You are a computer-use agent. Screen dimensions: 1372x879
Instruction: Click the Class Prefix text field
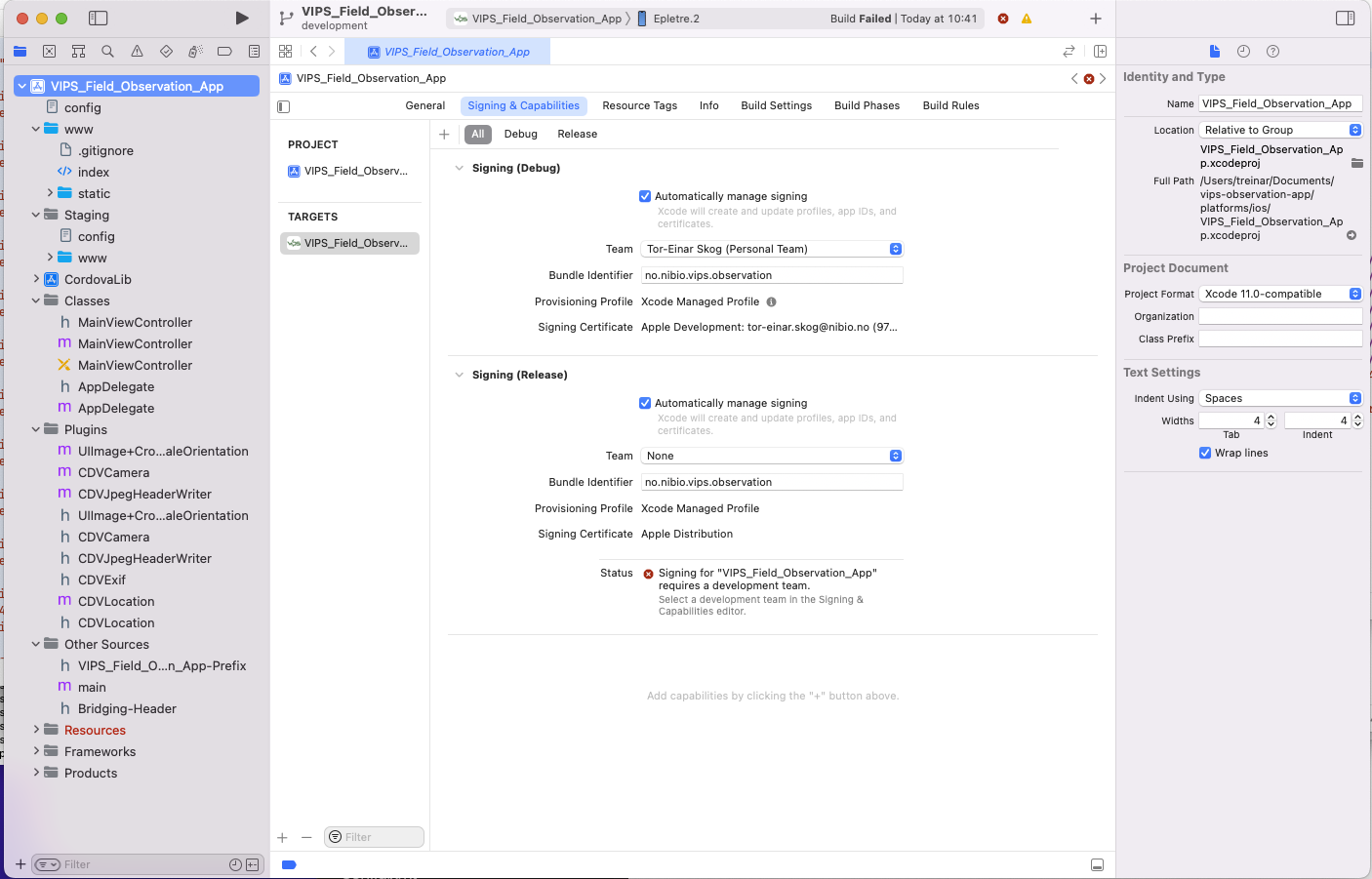(x=1280, y=339)
